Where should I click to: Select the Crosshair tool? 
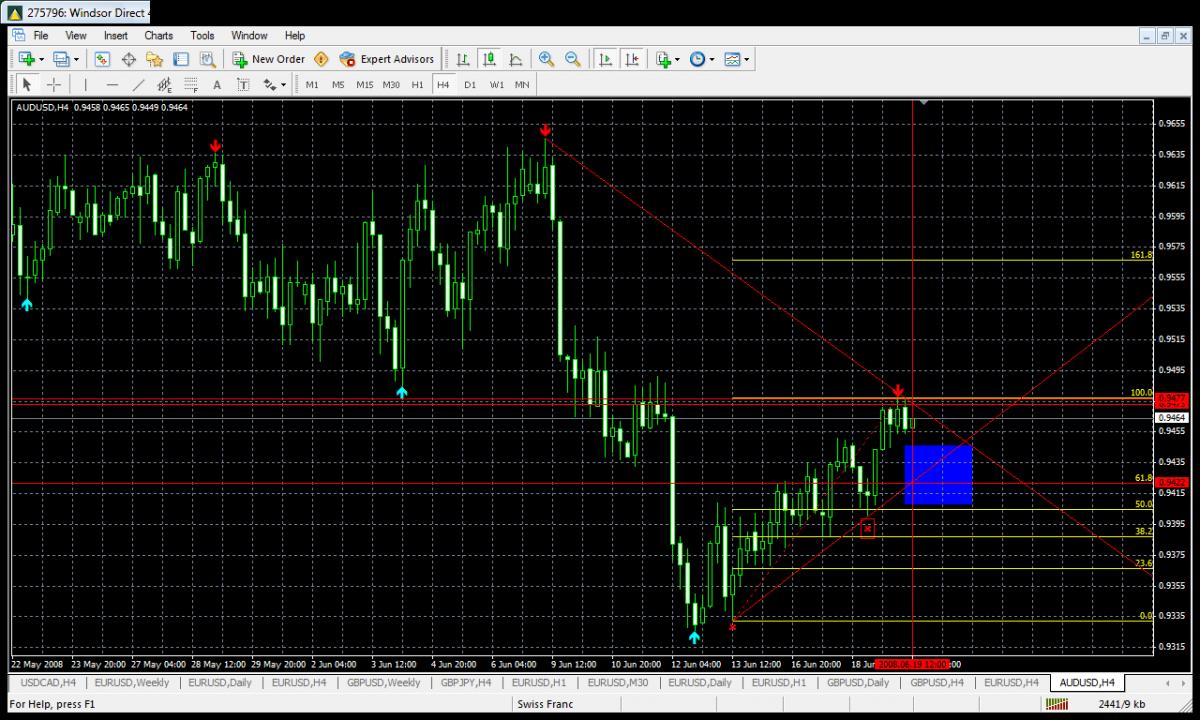pos(54,85)
